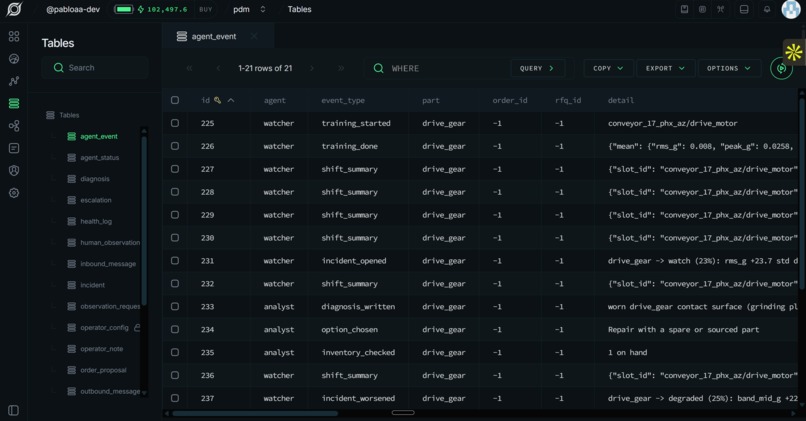806x421 pixels.
Task: Check the row checkbox for id 228
Action: (175, 192)
